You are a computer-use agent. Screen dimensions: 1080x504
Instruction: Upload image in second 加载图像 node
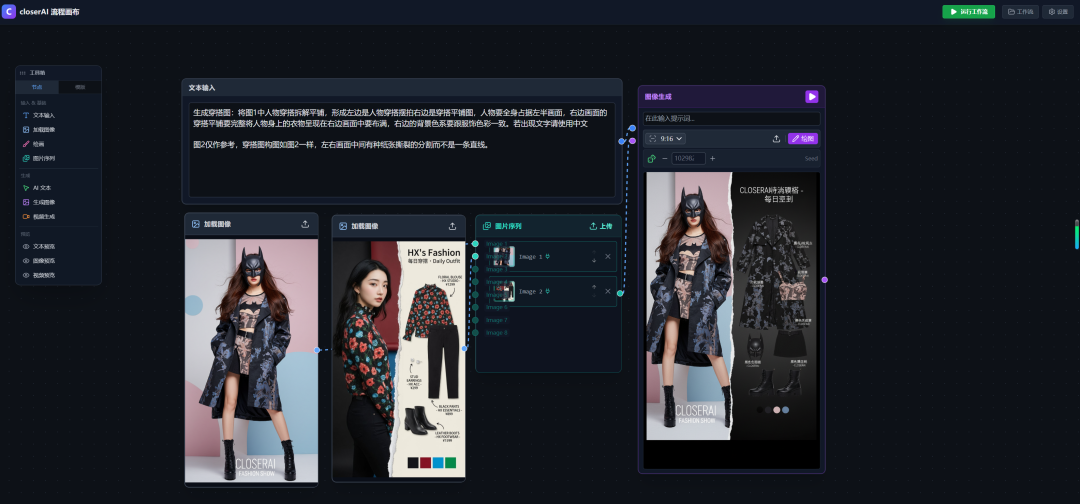[x=453, y=226]
